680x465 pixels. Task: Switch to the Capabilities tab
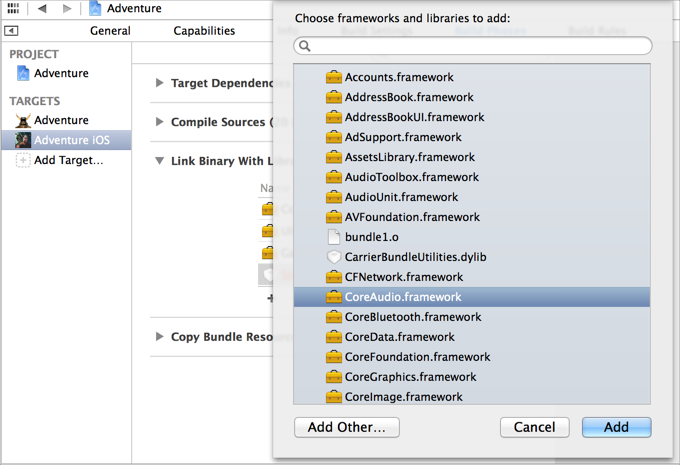coord(204,31)
